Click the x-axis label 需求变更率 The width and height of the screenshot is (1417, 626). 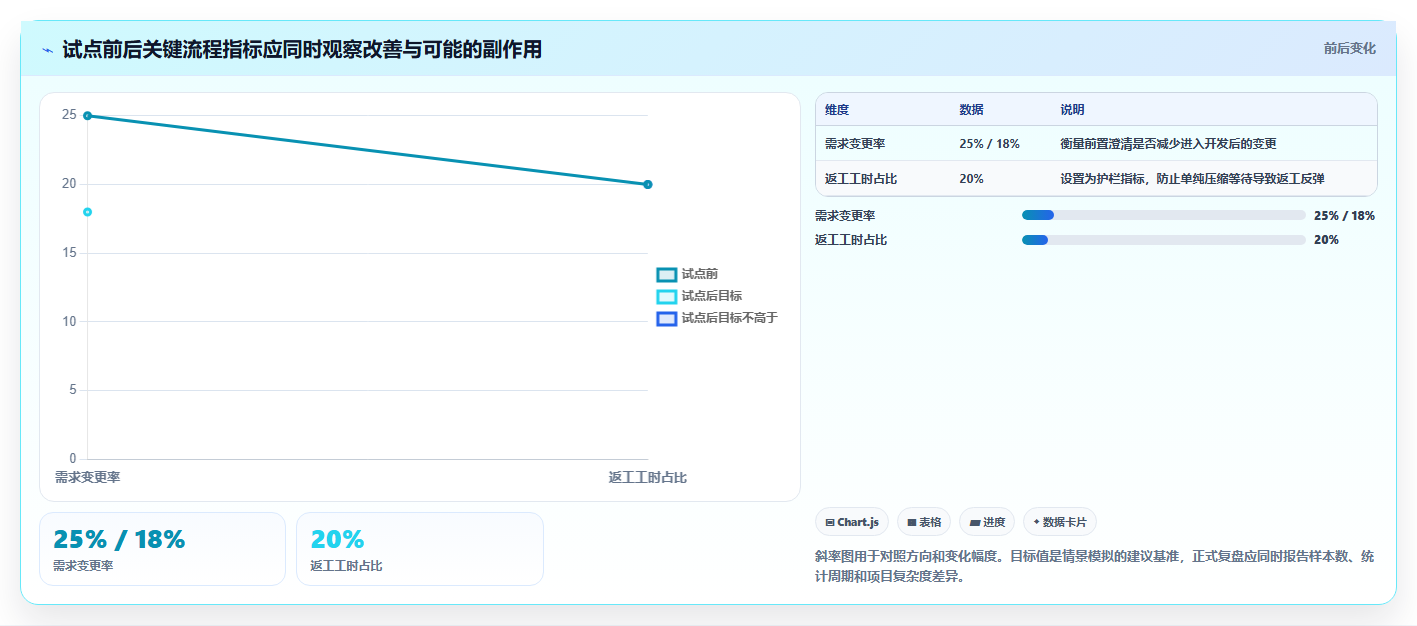point(88,478)
